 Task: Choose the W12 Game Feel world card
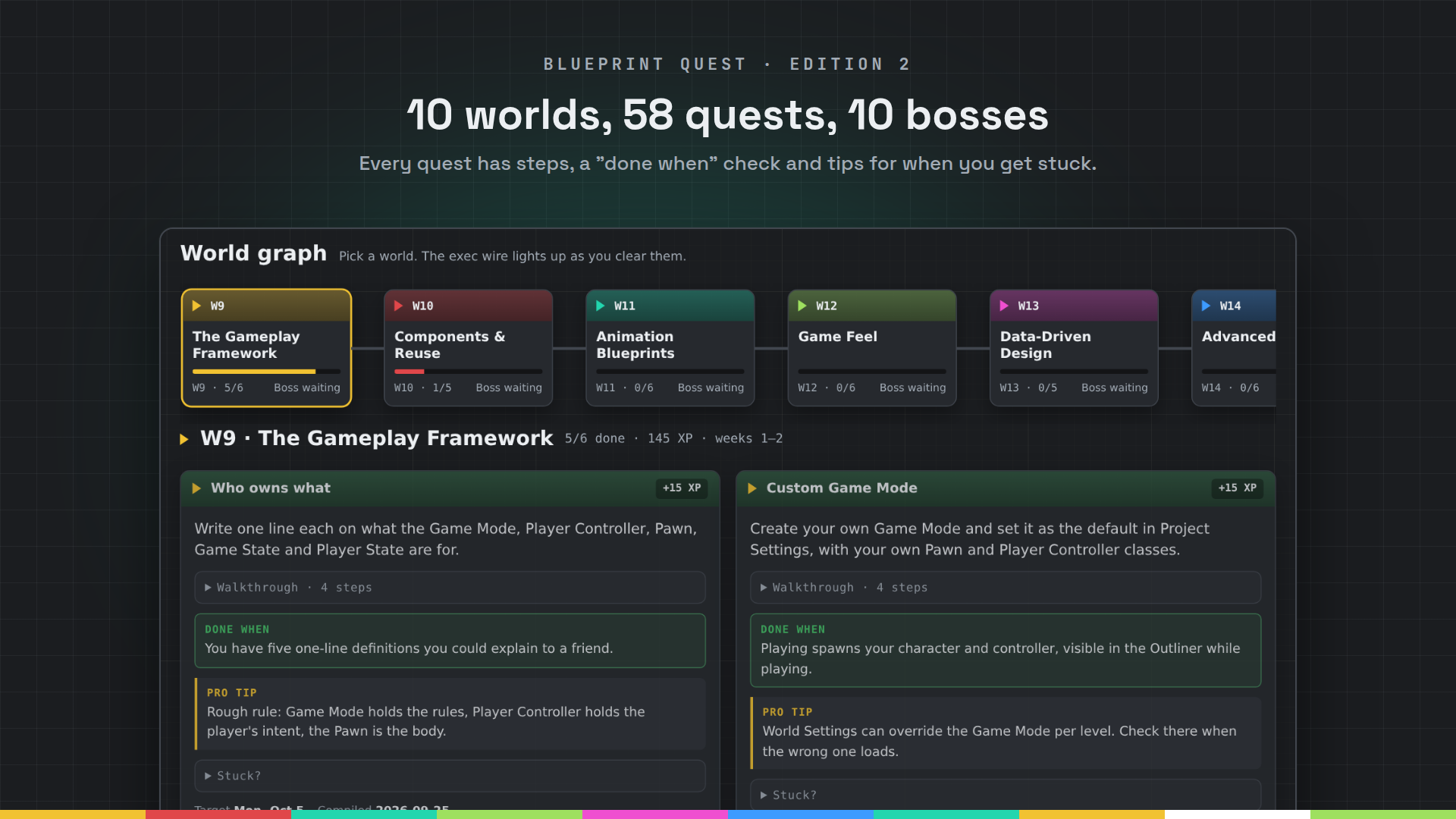872,348
